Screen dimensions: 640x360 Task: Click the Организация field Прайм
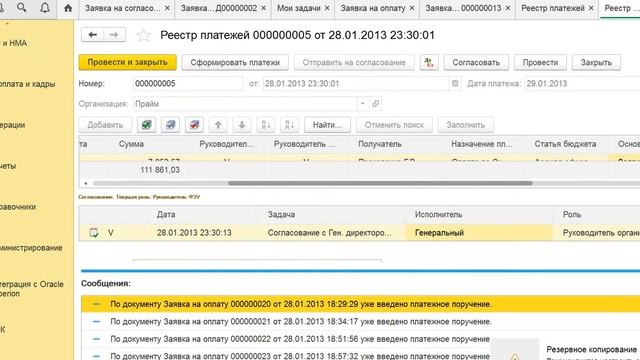(245, 104)
